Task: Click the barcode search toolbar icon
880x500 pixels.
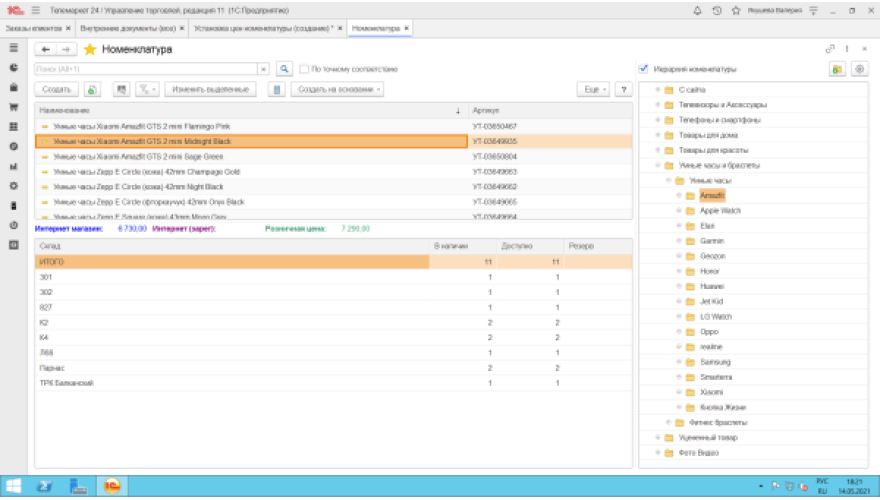Action: (121, 89)
